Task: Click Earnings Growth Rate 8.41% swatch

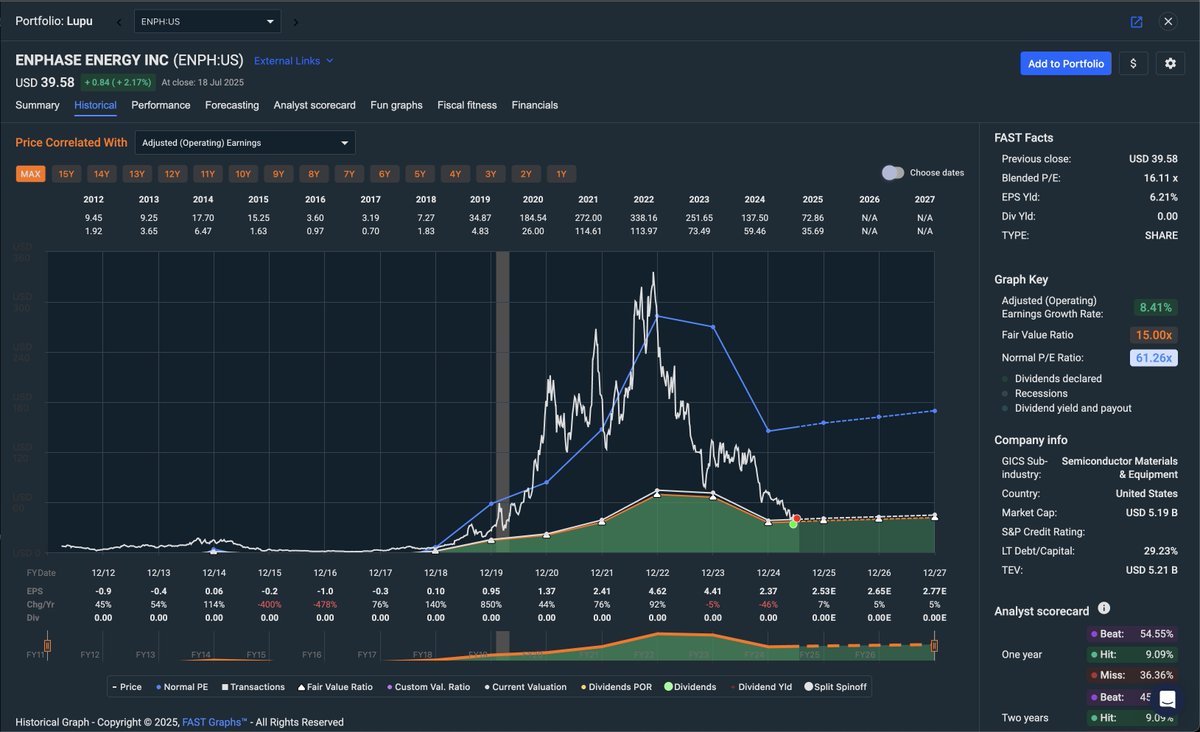Action: click(1155, 307)
